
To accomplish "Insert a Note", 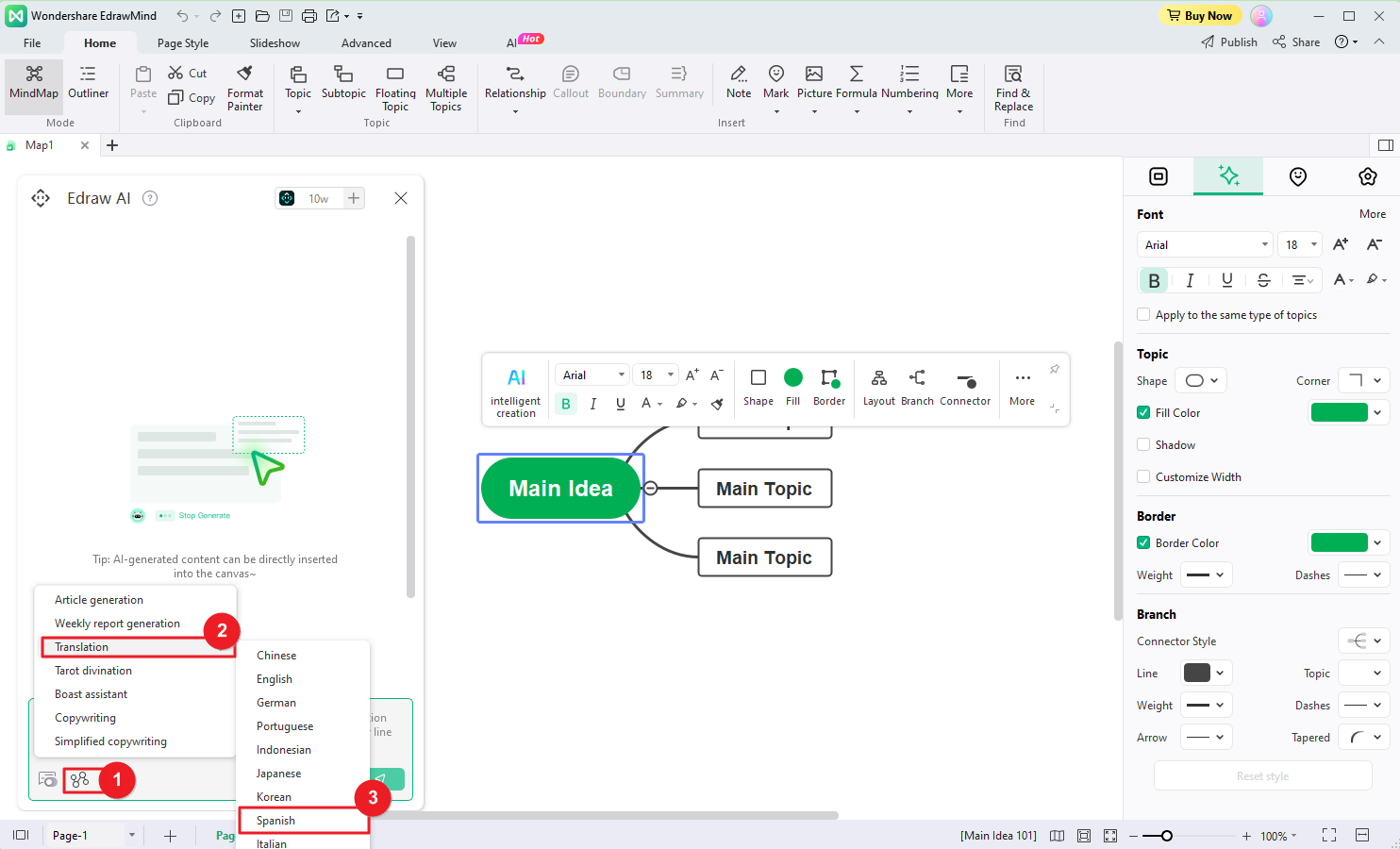I will (739, 83).
